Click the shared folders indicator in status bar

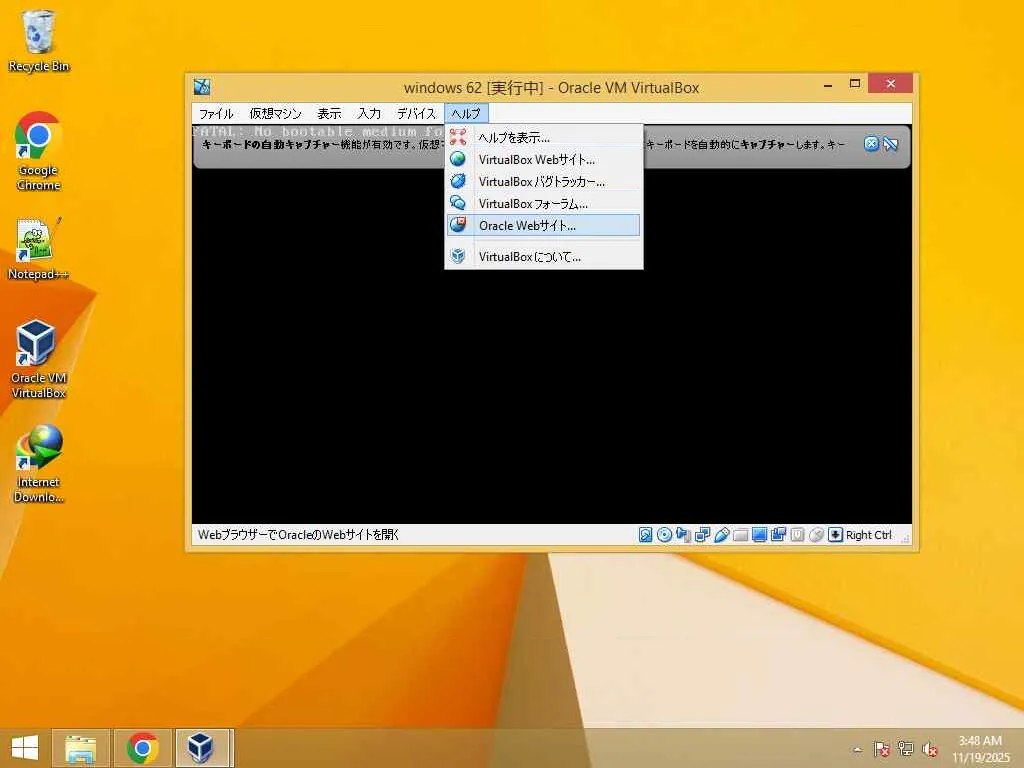click(x=740, y=535)
